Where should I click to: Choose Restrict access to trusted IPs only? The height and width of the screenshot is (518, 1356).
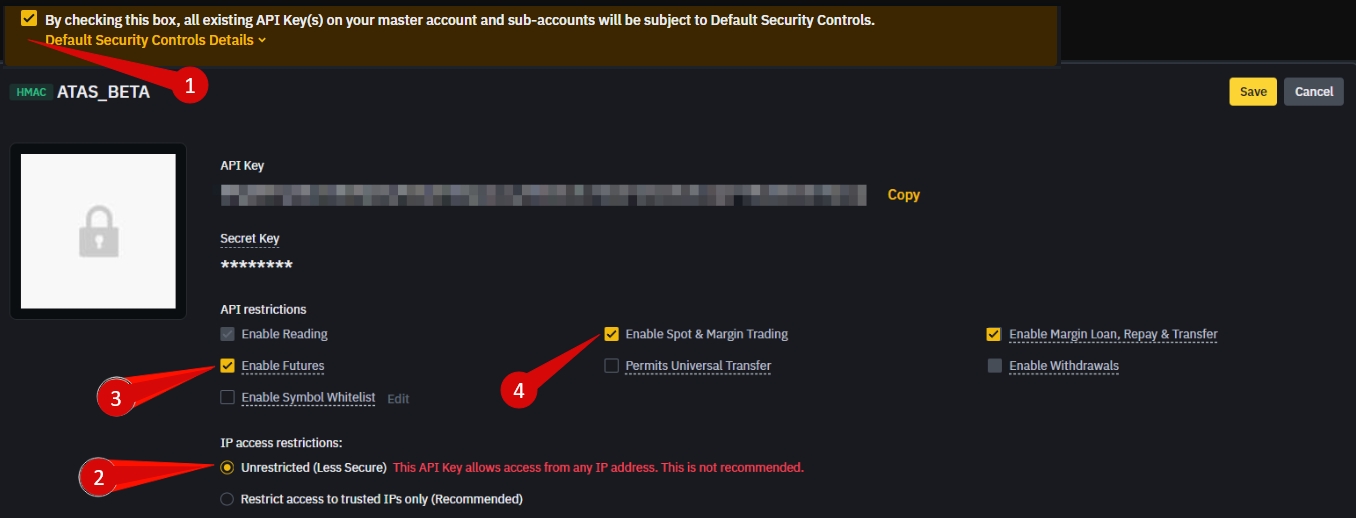tap(228, 499)
